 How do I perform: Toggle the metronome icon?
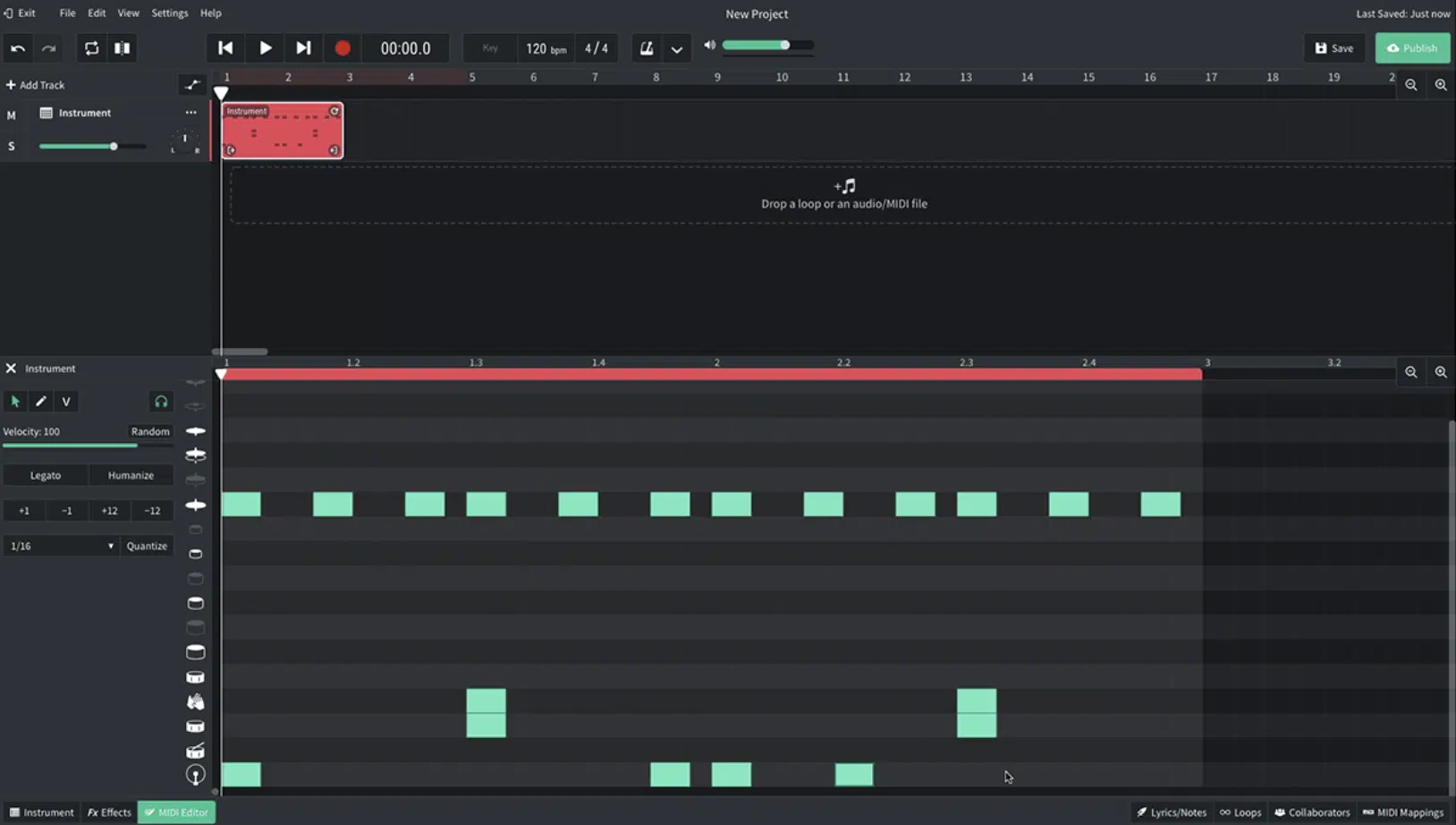tap(647, 48)
